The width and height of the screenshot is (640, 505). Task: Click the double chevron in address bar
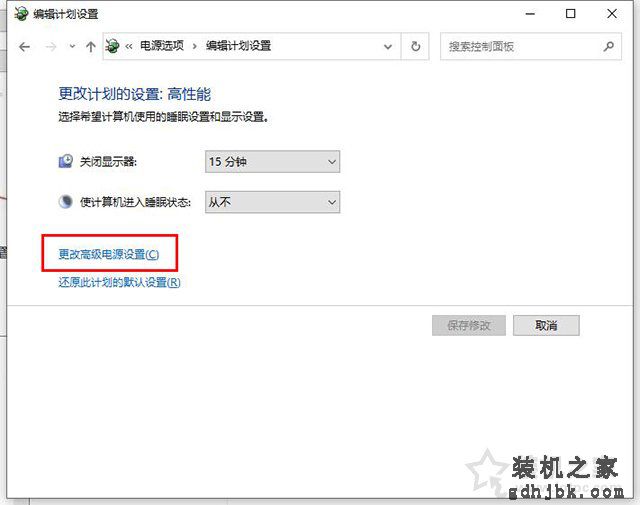point(129,47)
